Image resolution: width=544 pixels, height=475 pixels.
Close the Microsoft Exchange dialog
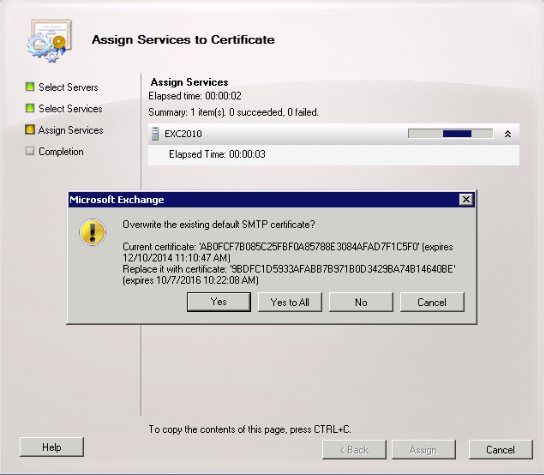(466, 200)
